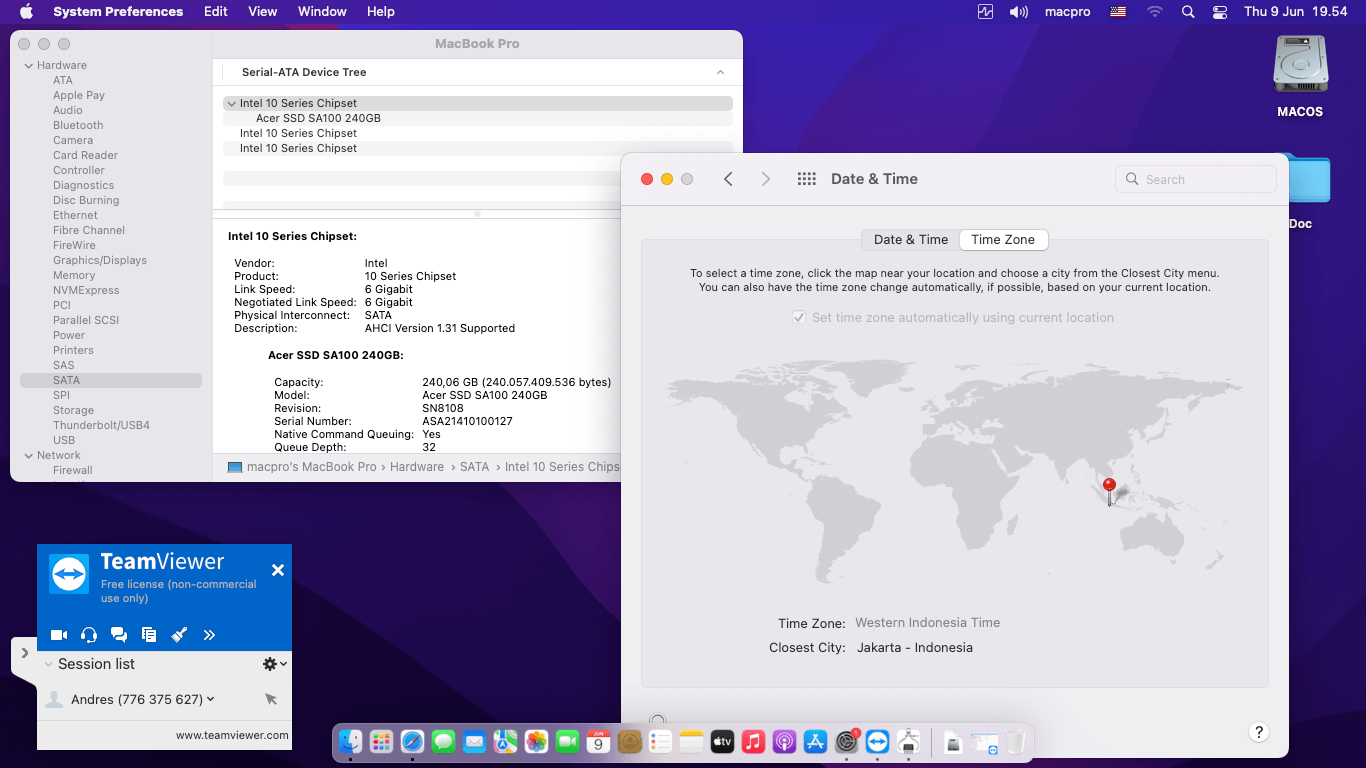The height and width of the screenshot is (768, 1366).
Task: Open the MACOS drive desktop icon
Action: [x=1300, y=77]
